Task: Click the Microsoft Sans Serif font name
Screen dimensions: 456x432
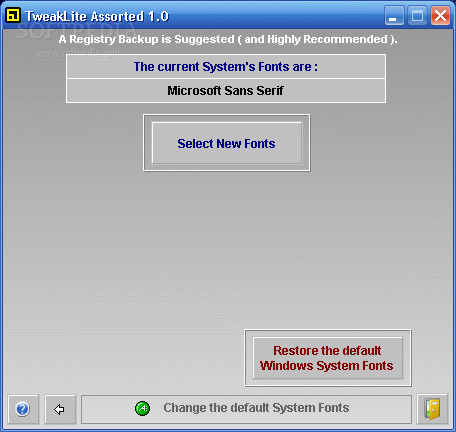Action: coord(226,91)
